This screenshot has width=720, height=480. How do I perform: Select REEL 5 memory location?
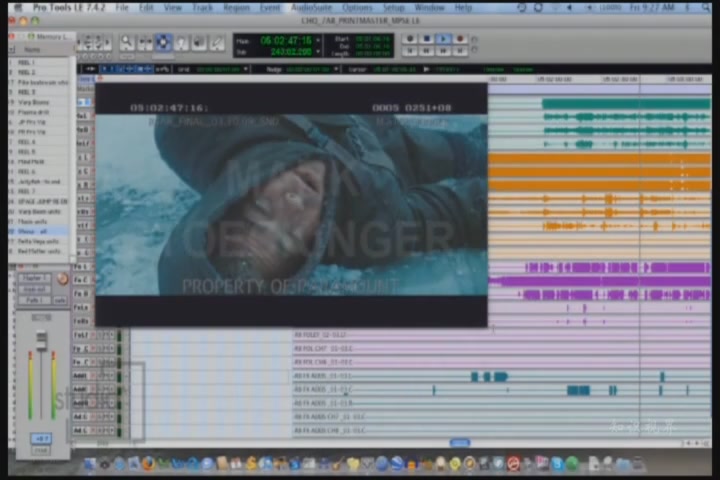41,152
